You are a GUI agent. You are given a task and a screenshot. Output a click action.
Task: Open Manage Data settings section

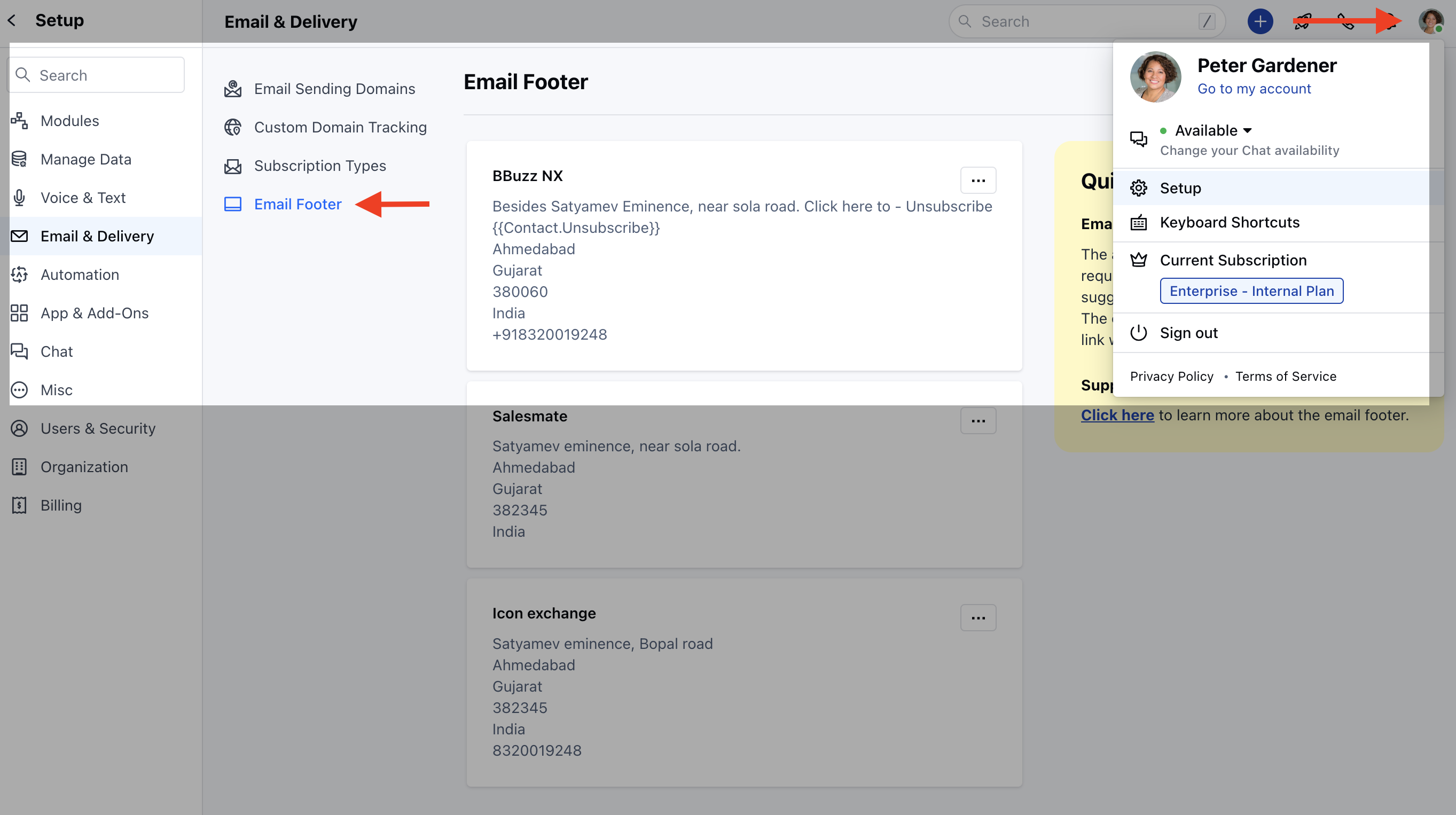tap(85, 159)
